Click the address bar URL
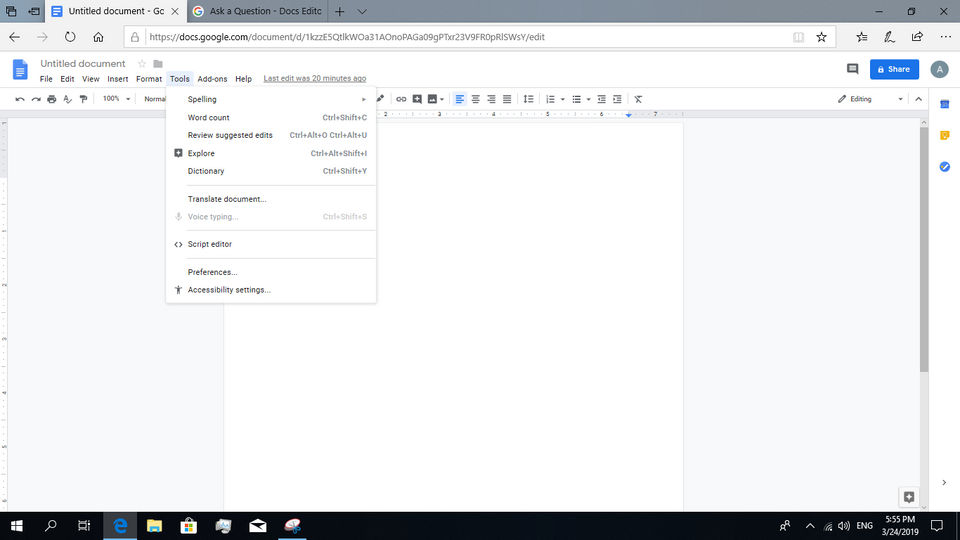This screenshot has height=540, width=960. pyautogui.click(x=347, y=37)
